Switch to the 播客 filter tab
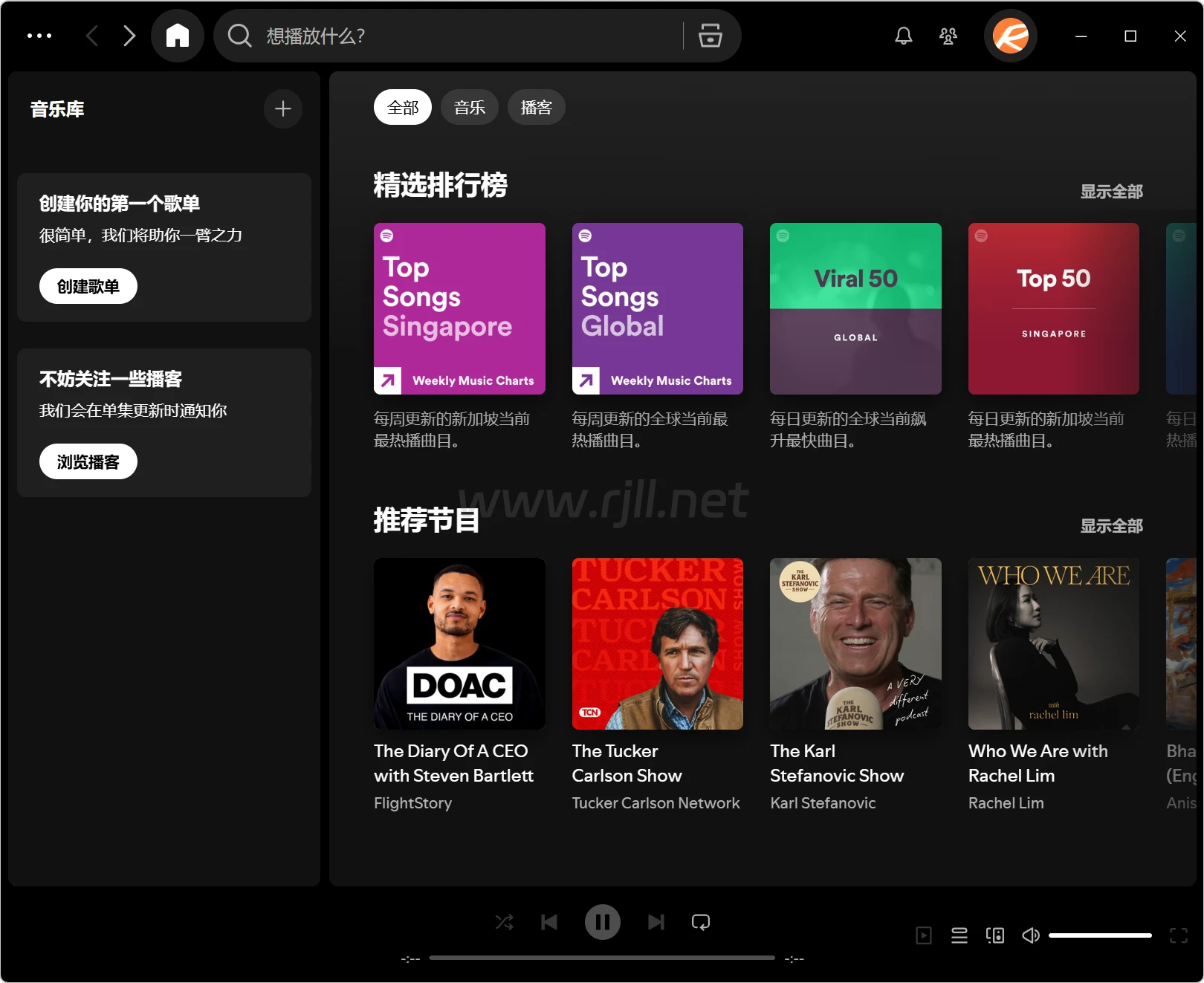 (536, 108)
